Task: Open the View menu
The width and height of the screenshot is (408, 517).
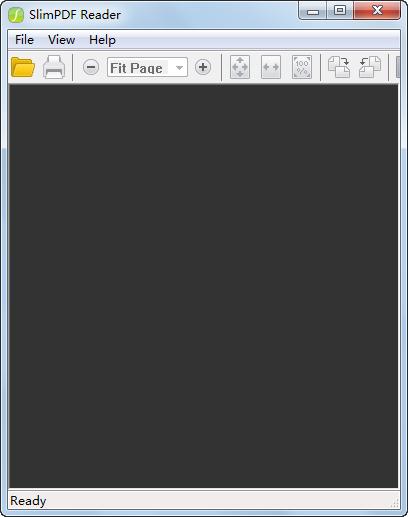Action: coord(61,40)
